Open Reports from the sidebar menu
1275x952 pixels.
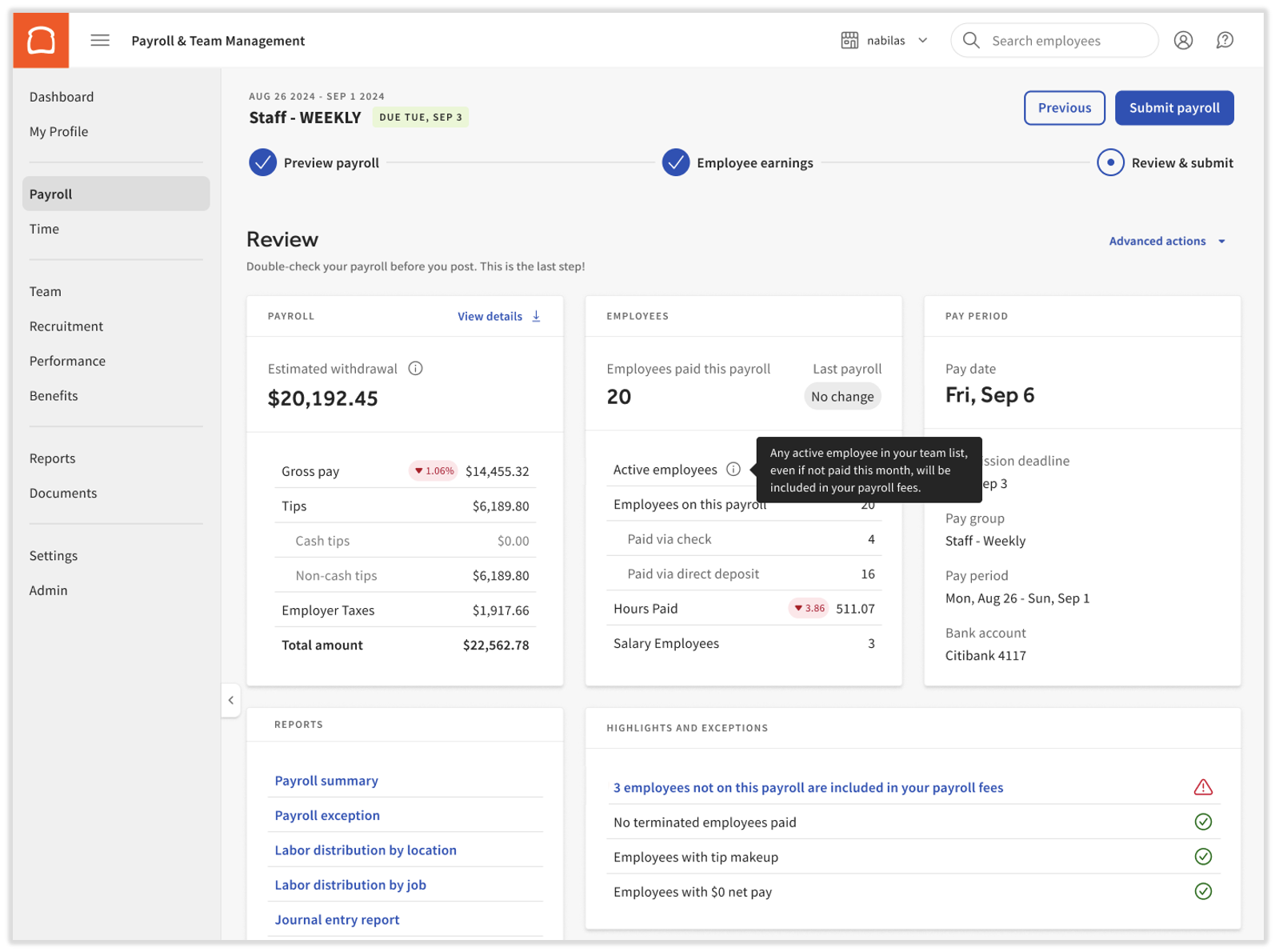pos(53,458)
